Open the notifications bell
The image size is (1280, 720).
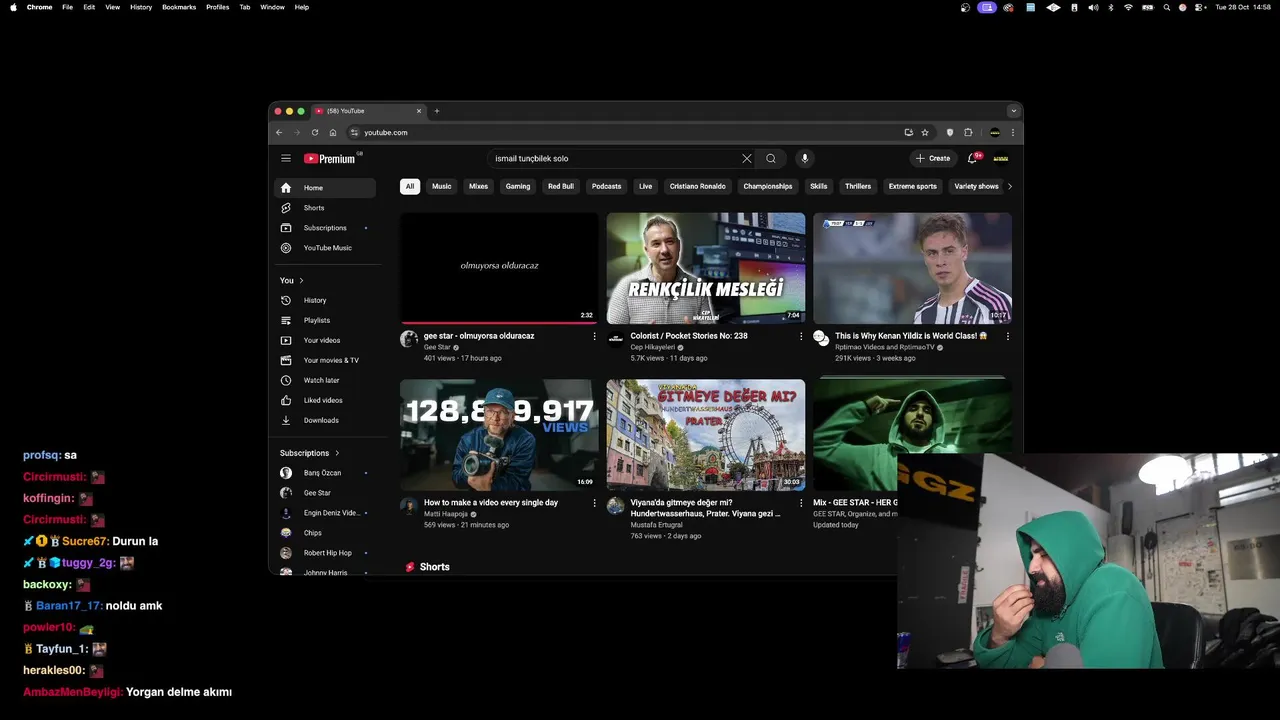point(972,158)
